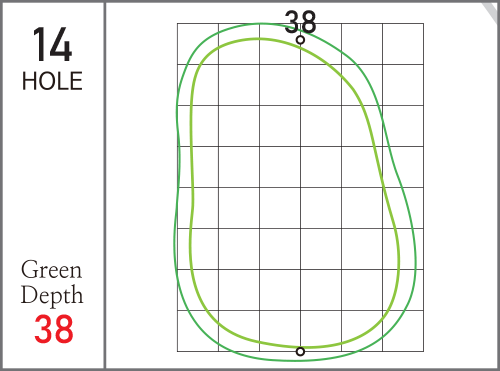500x371 pixels.
Task: Select the red 38 green depth value
Action: tap(54, 329)
